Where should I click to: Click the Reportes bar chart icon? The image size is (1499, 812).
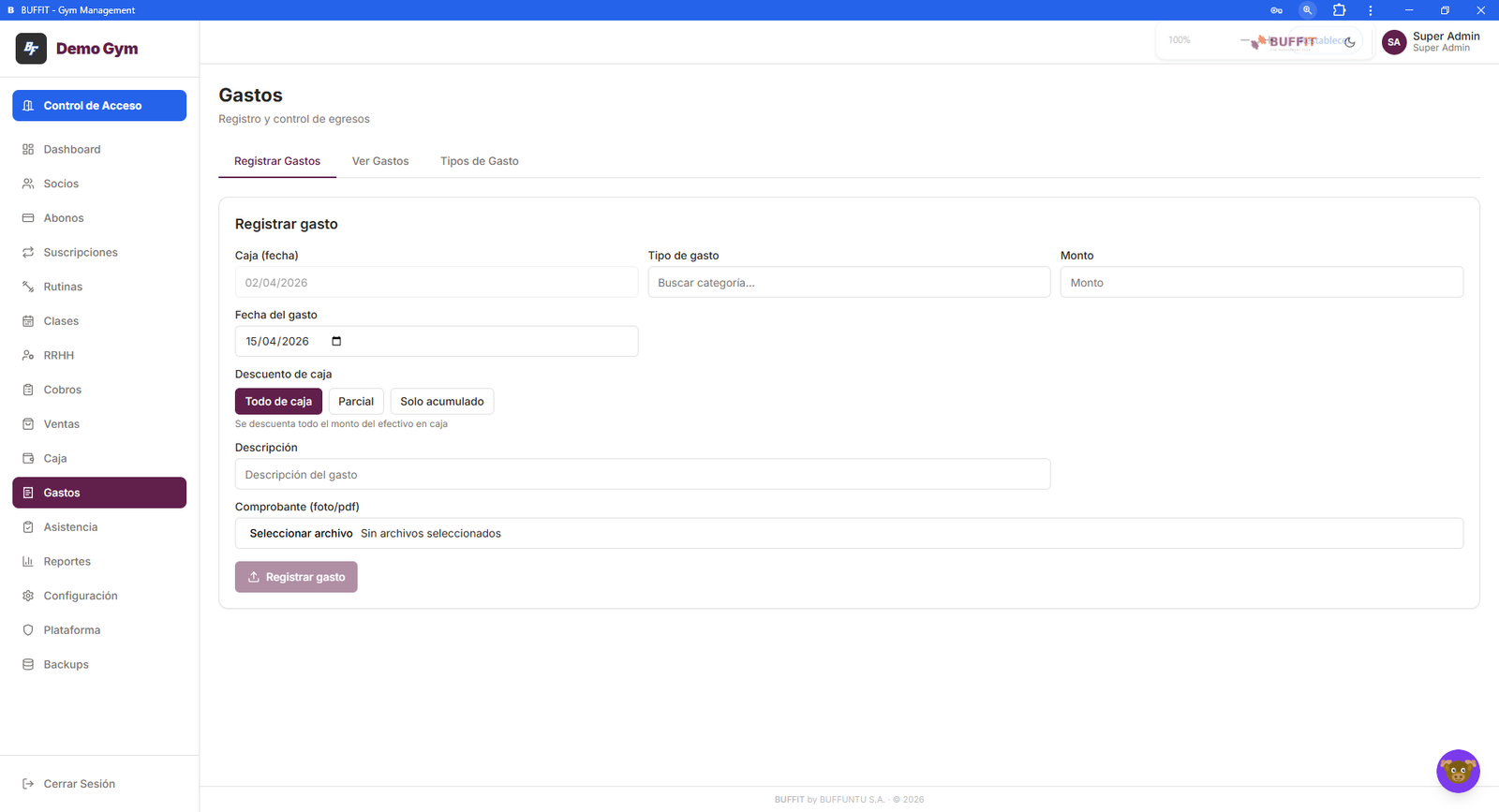[x=28, y=562]
